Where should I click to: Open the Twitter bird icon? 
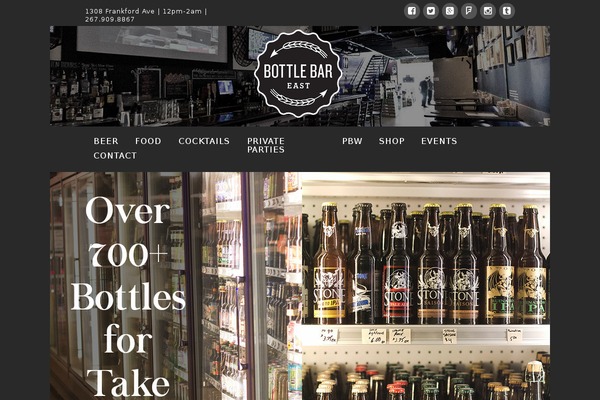[431, 11]
